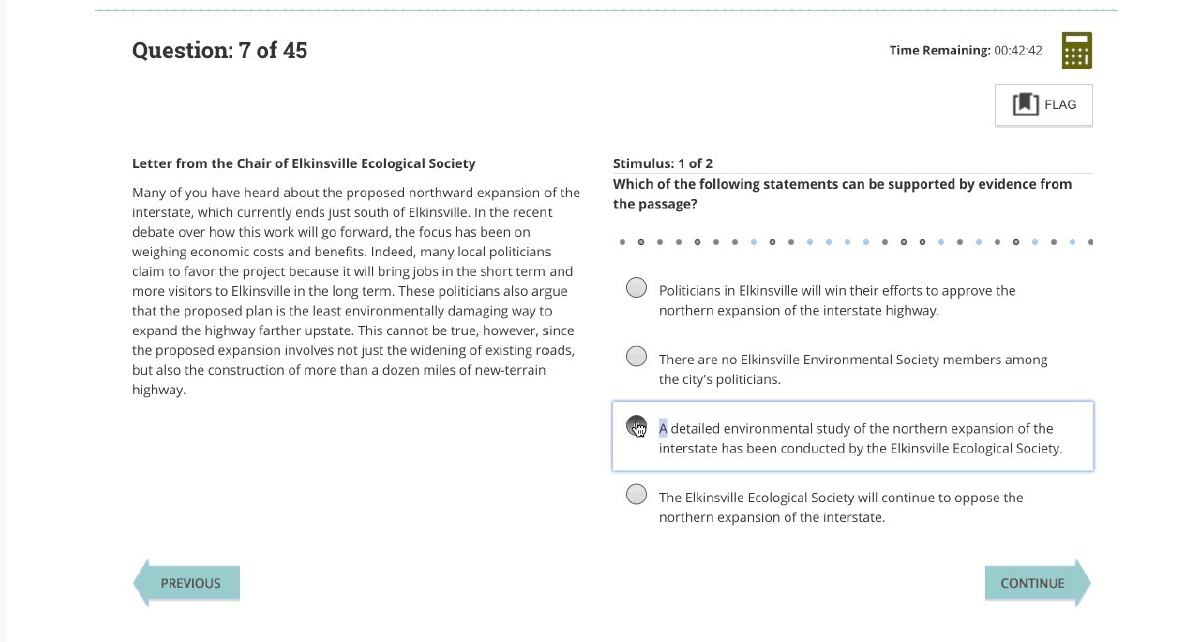Click the first question progress dot
This screenshot has width=1197, height=642.
[x=622, y=241]
